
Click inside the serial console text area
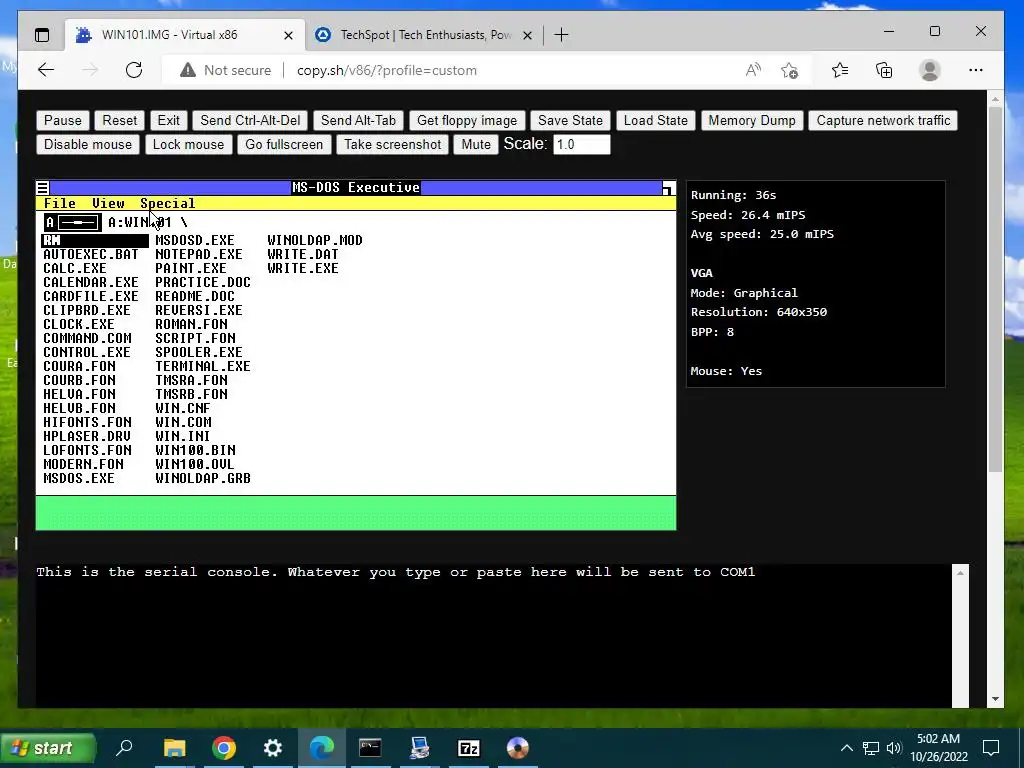[493, 635]
